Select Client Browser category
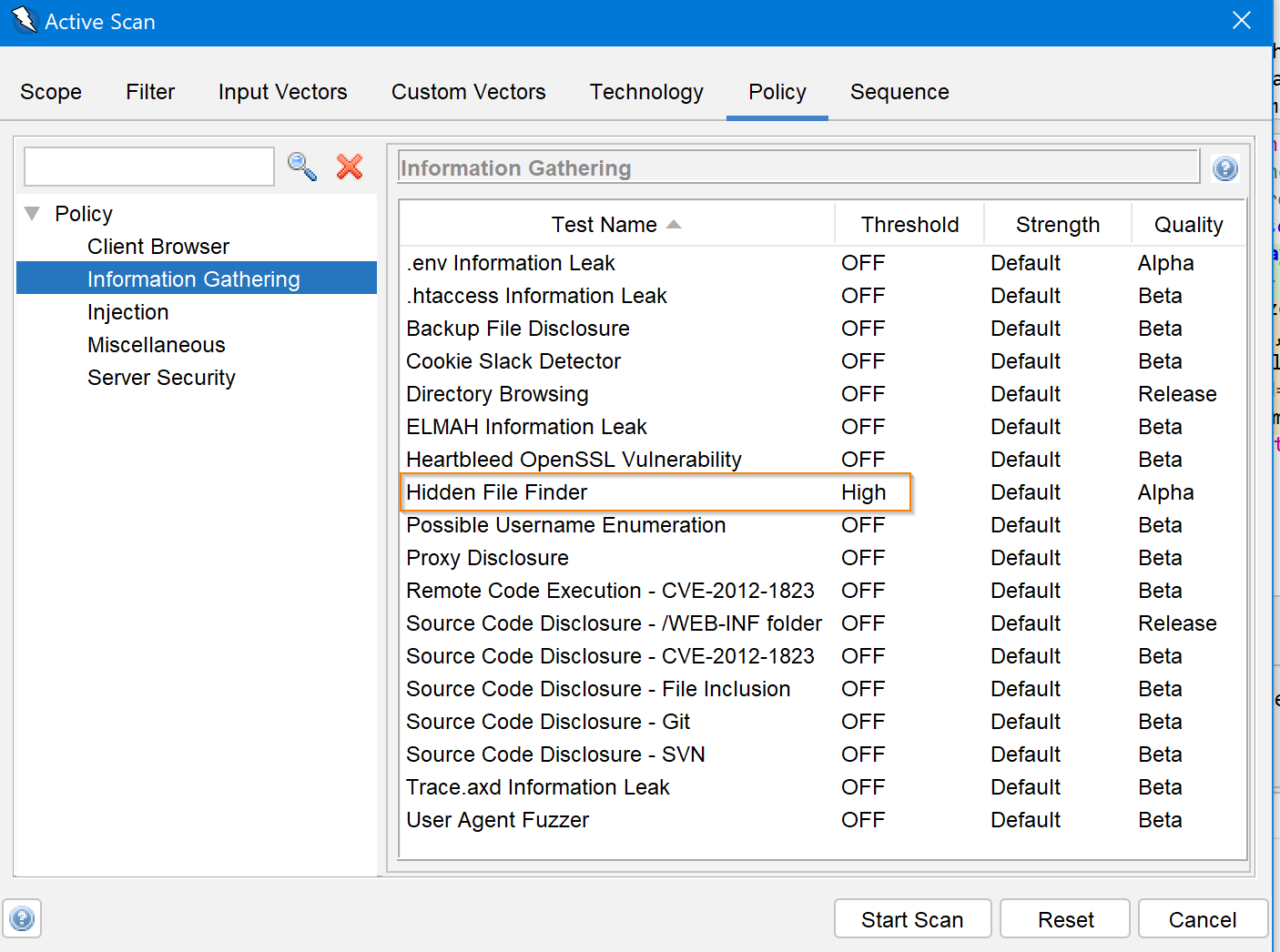 point(157,246)
